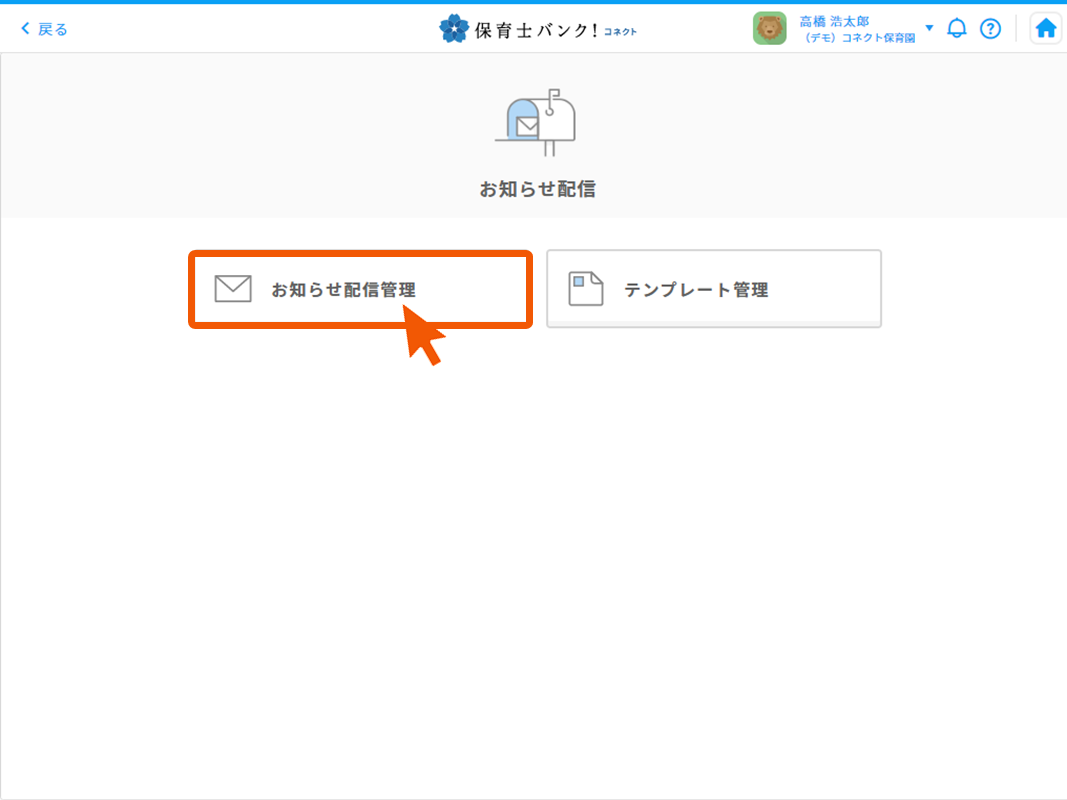Open テンプレート管理
The height and width of the screenshot is (800, 1067).
tap(696, 290)
